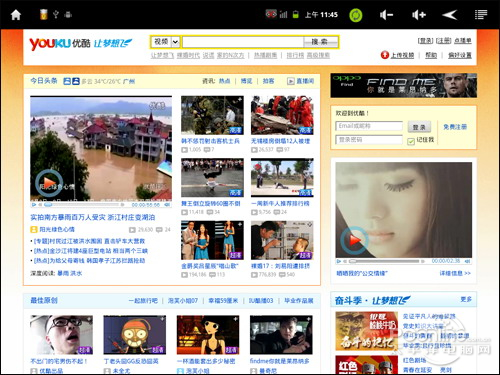The height and width of the screenshot is (375, 500).
Task: Tap the back arrow in status bar
Action: [449, 15]
